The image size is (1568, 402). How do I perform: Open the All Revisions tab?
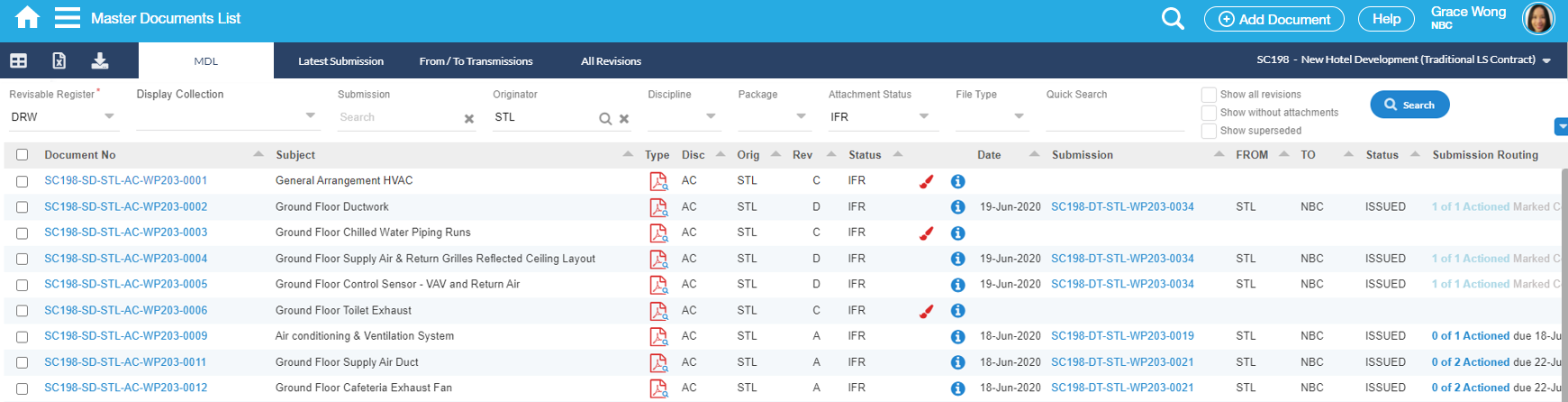coord(611,61)
